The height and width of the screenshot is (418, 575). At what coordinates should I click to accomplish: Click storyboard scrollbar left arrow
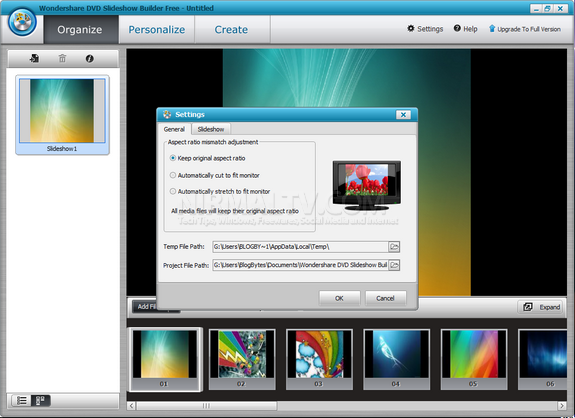pos(132,406)
